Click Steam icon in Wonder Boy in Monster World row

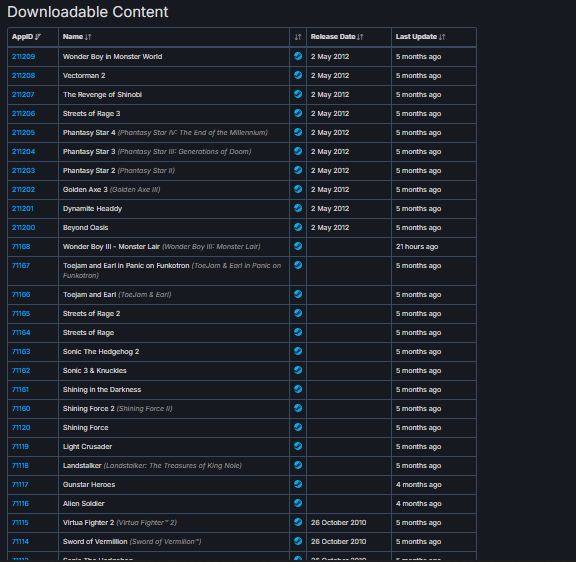coord(298,56)
